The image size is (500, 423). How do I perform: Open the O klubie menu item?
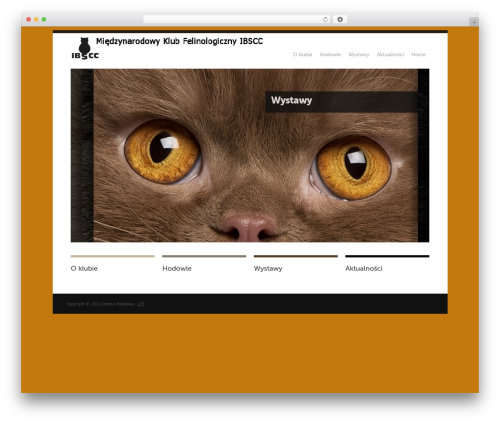point(302,54)
